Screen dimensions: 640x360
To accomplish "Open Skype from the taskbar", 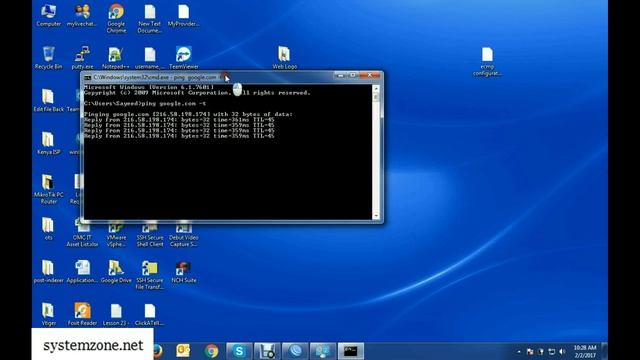I will point(239,351).
